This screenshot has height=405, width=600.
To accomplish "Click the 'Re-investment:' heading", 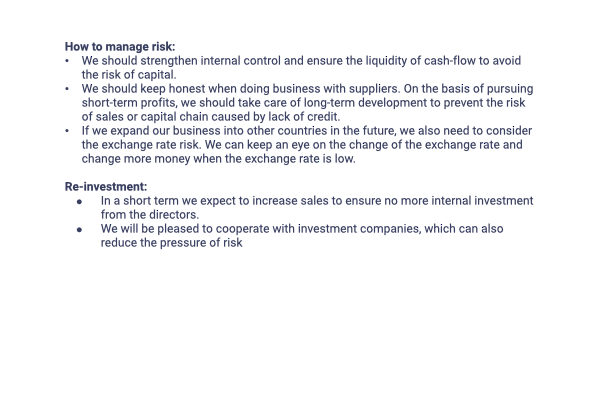I will pos(106,187).
